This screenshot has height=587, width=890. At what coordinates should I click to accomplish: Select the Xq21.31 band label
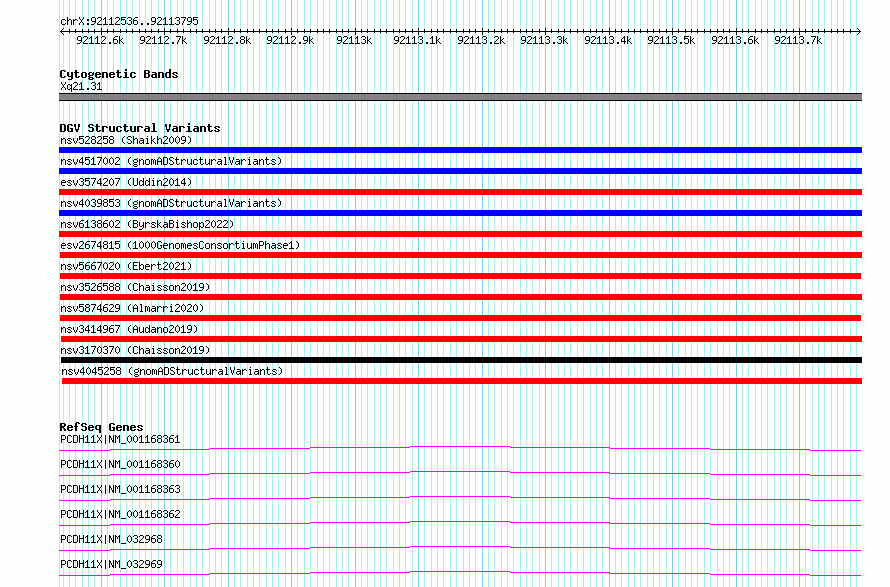click(81, 86)
